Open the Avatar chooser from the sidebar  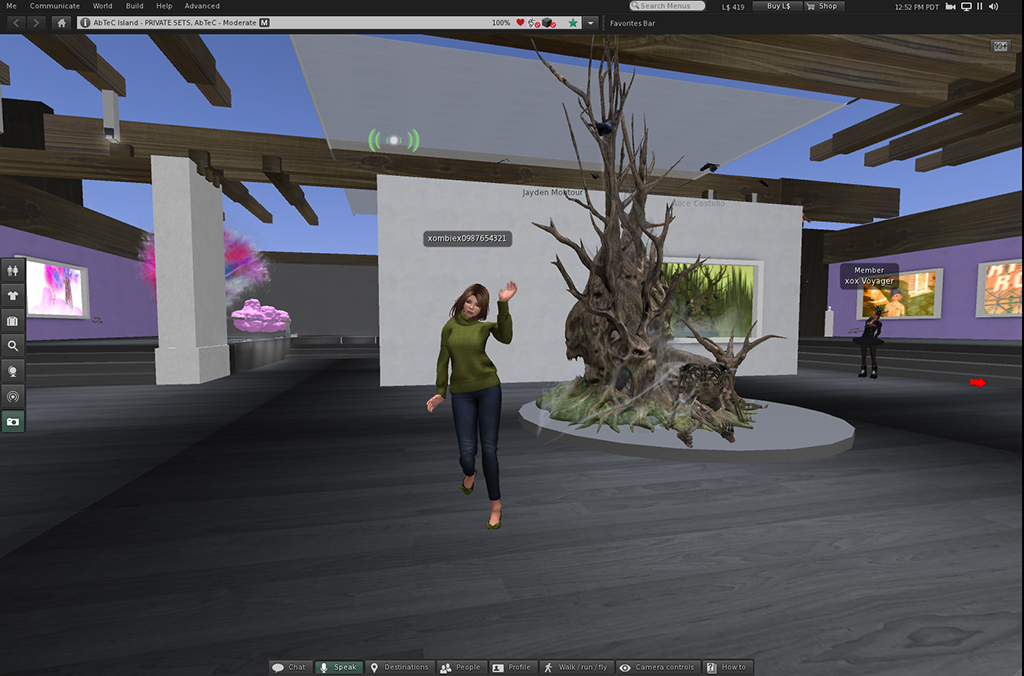pyautogui.click(x=13, y=269)
